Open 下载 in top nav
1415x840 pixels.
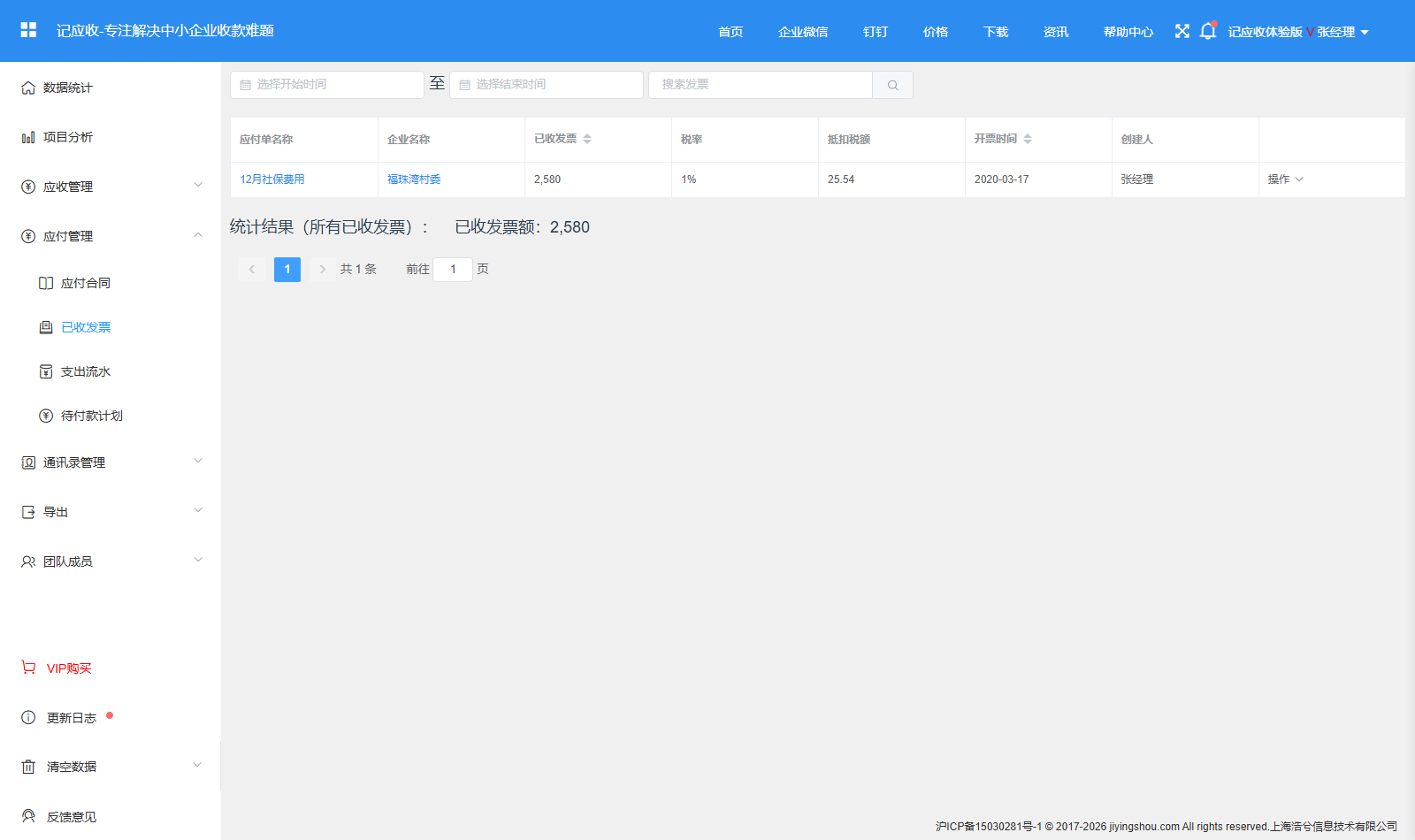coord(996,32)
